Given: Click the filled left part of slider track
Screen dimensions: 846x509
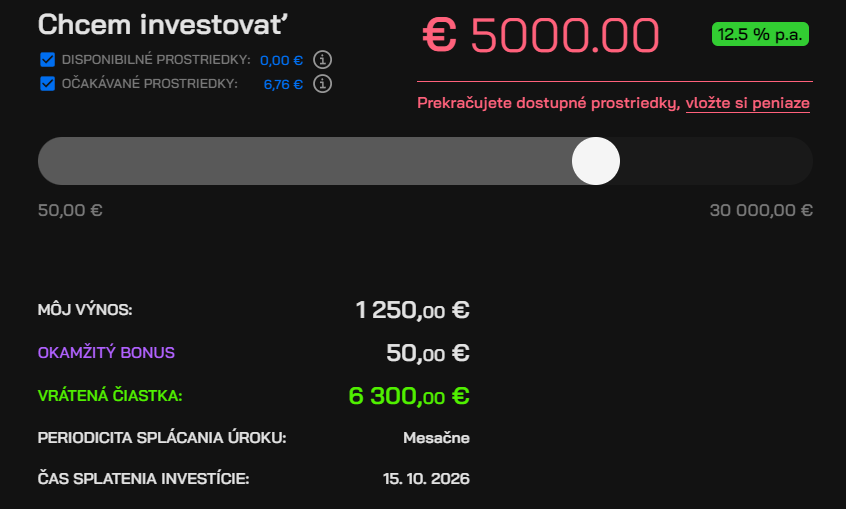Looking at the screenshot, I should click(305, 161).
